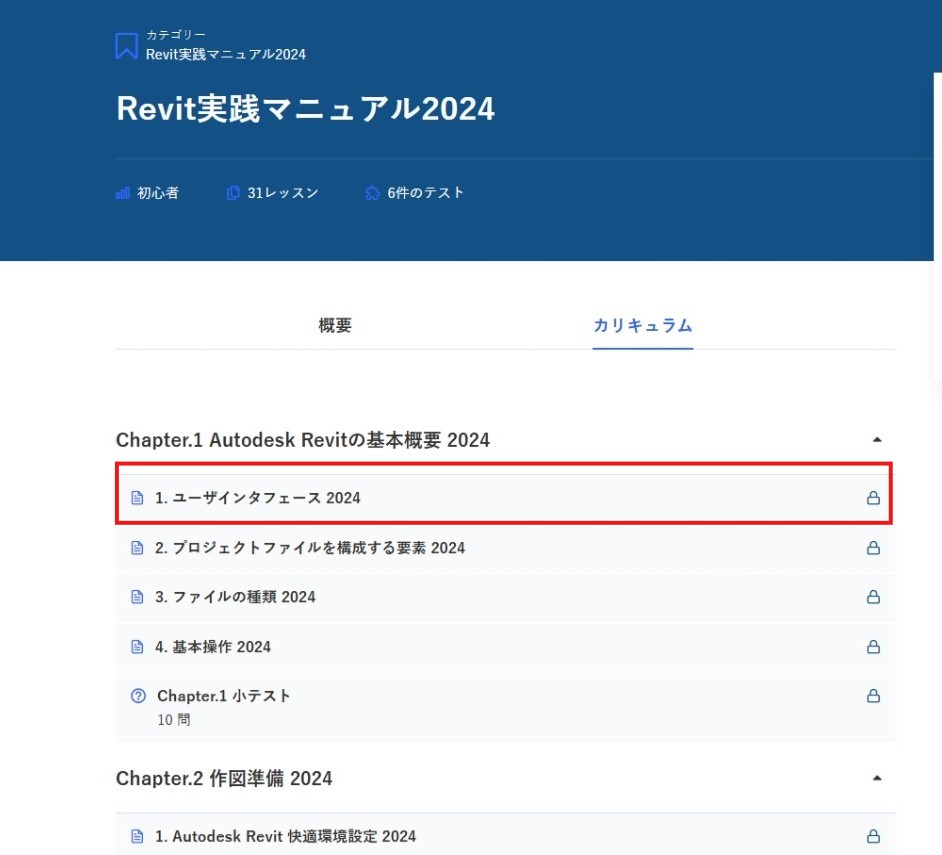Viewport: 942px width, 855px height.
Task: Click the 初心者 level bar-chart icon
Action: pos(123,193)
